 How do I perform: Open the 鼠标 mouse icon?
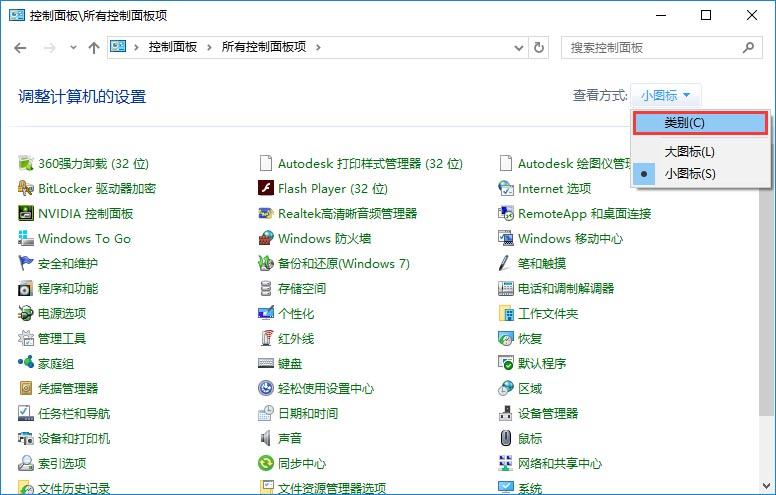pos(505,438)
